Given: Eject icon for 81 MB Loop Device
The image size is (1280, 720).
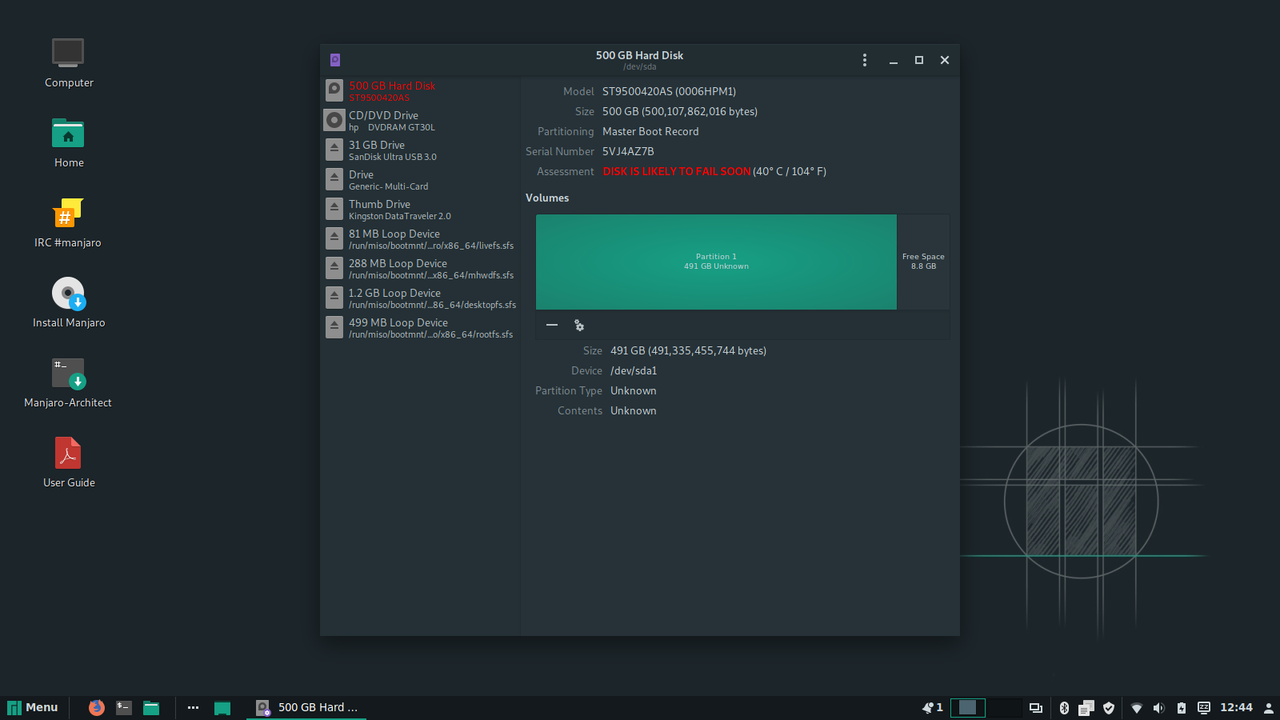Looking at the screenshot, I should tap(335, 239).
